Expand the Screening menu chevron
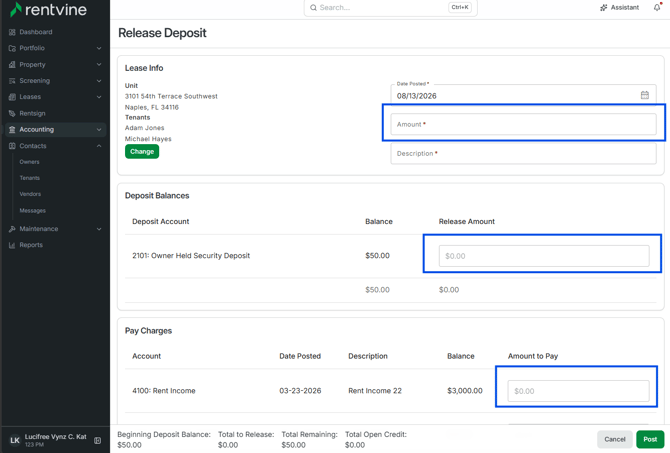Screen dimensions: 670x453 pos(99,81)
